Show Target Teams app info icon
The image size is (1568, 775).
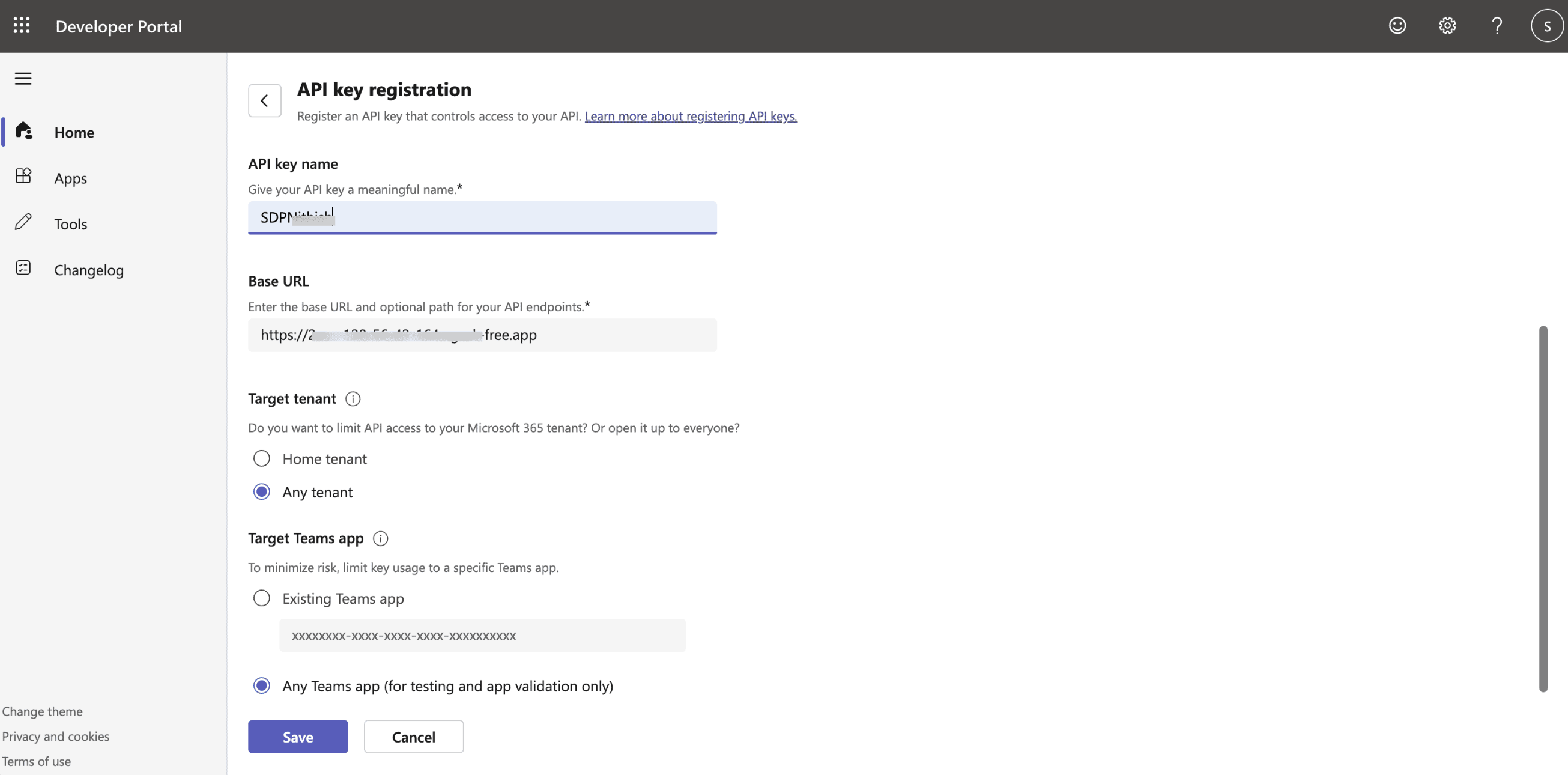380,539
